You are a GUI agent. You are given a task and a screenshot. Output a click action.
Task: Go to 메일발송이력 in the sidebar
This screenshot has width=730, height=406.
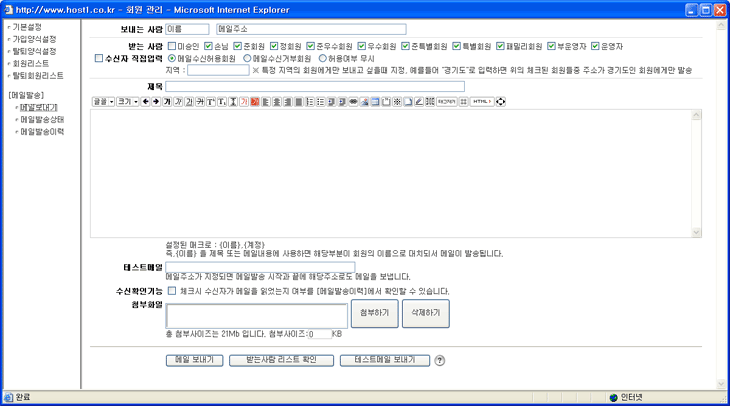click(x=42, y=131)
